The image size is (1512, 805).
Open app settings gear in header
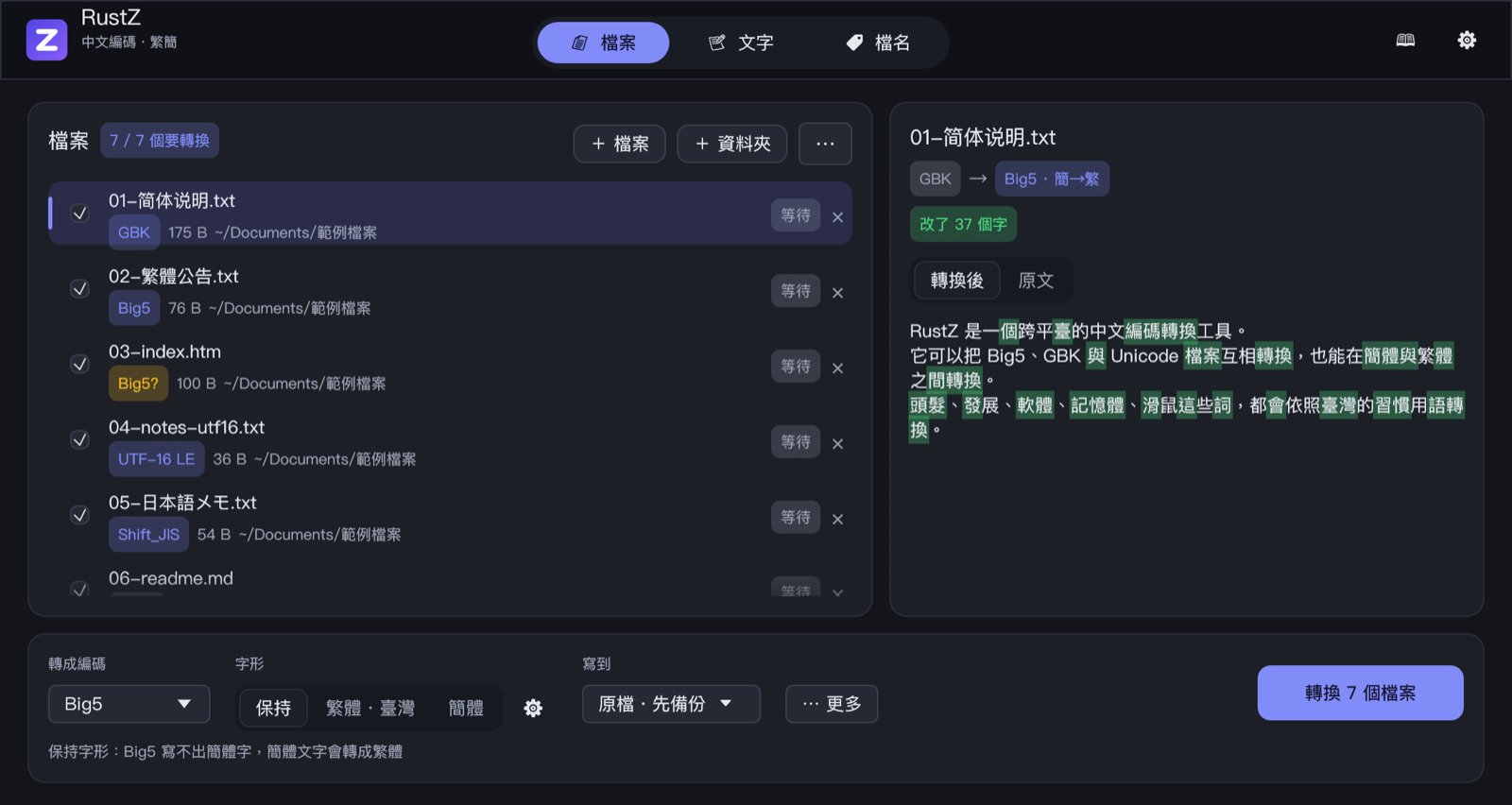(1467, 40)
